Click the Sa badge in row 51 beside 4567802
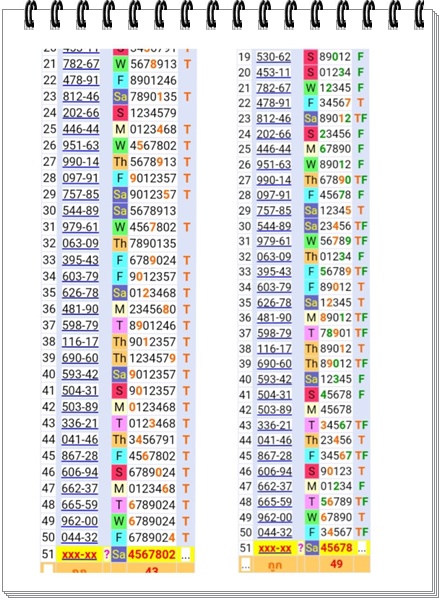 (119, 554)
